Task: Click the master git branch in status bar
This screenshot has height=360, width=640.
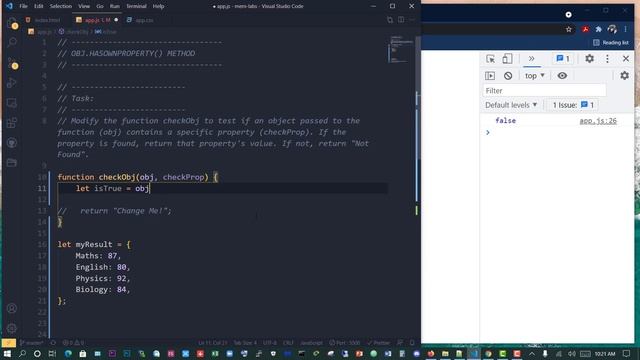Action: (31, 343)
